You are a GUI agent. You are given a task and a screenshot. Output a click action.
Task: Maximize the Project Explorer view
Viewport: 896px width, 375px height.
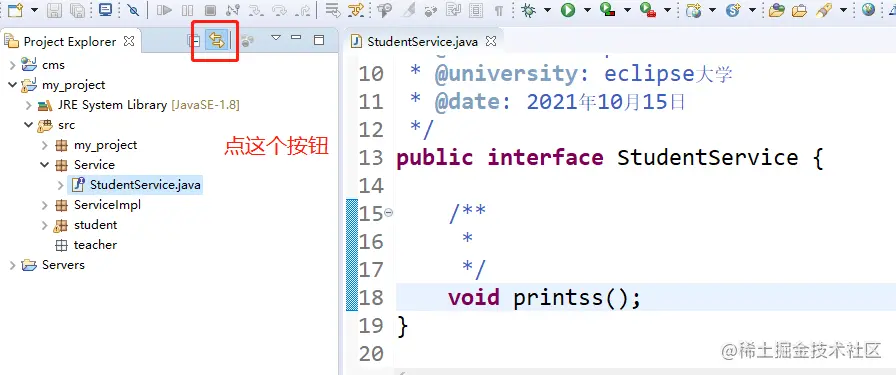click(x=319, y=39)
